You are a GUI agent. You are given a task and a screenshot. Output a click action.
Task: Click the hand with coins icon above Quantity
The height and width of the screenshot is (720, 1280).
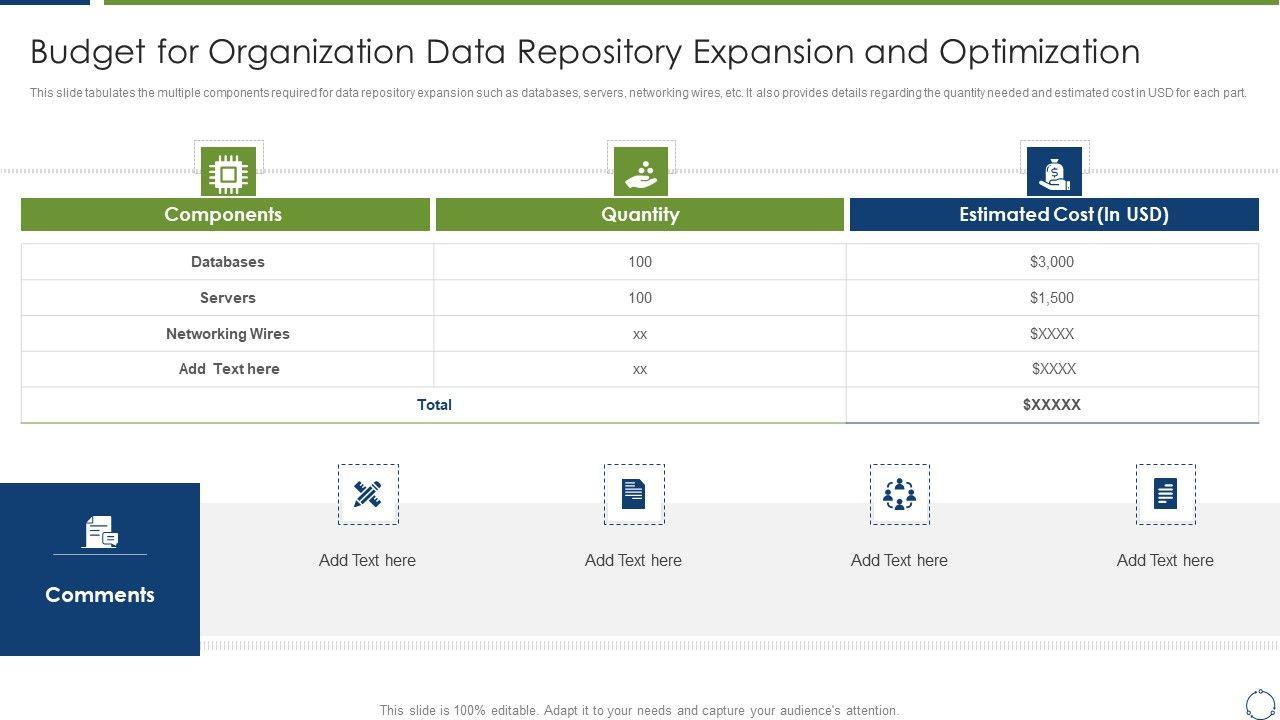click(640, 173)
